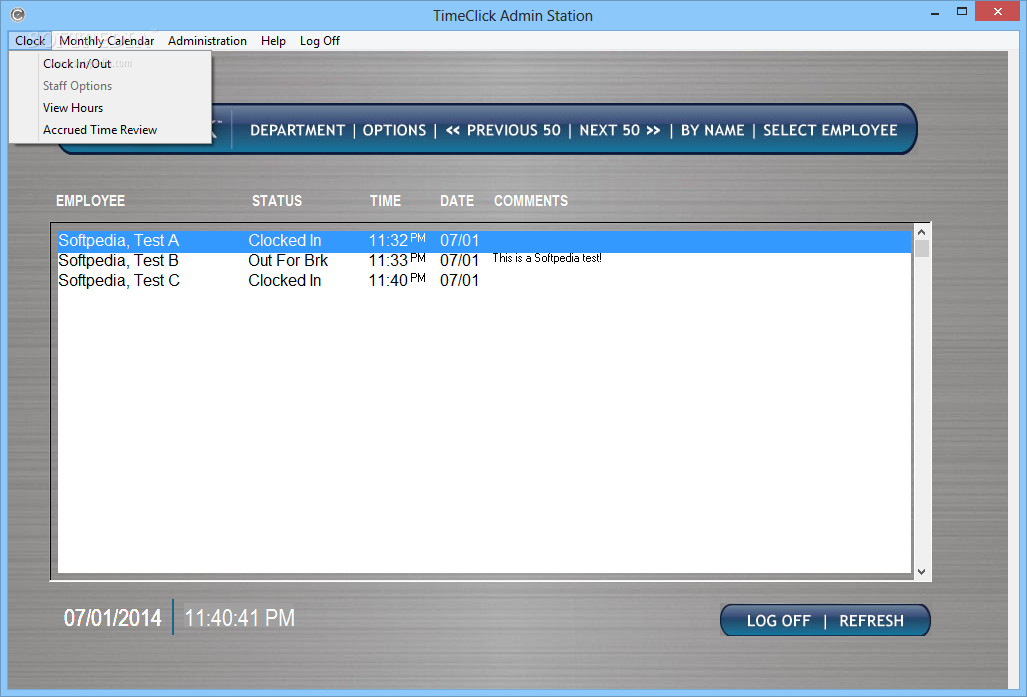
Task: Open the Administration menu
Action: coord(207,41)
